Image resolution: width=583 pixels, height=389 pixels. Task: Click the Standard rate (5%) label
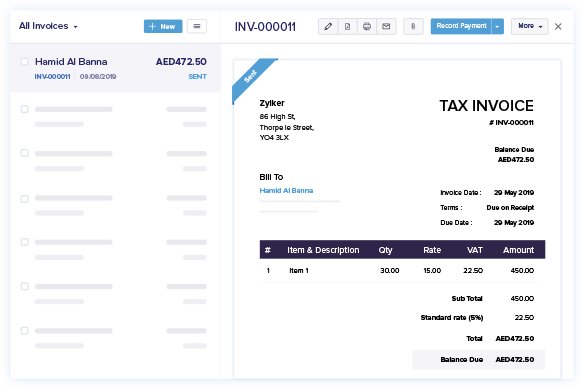point(452,317)
